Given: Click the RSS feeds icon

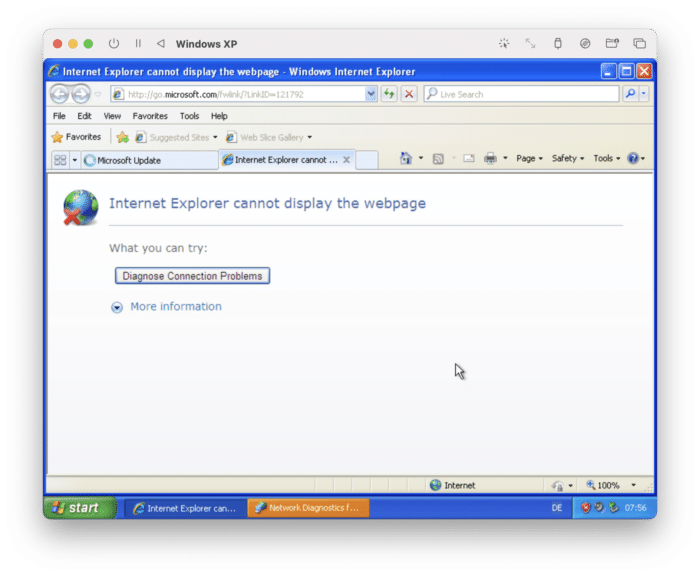Looking at the screenshot, I should click(438, 159).
